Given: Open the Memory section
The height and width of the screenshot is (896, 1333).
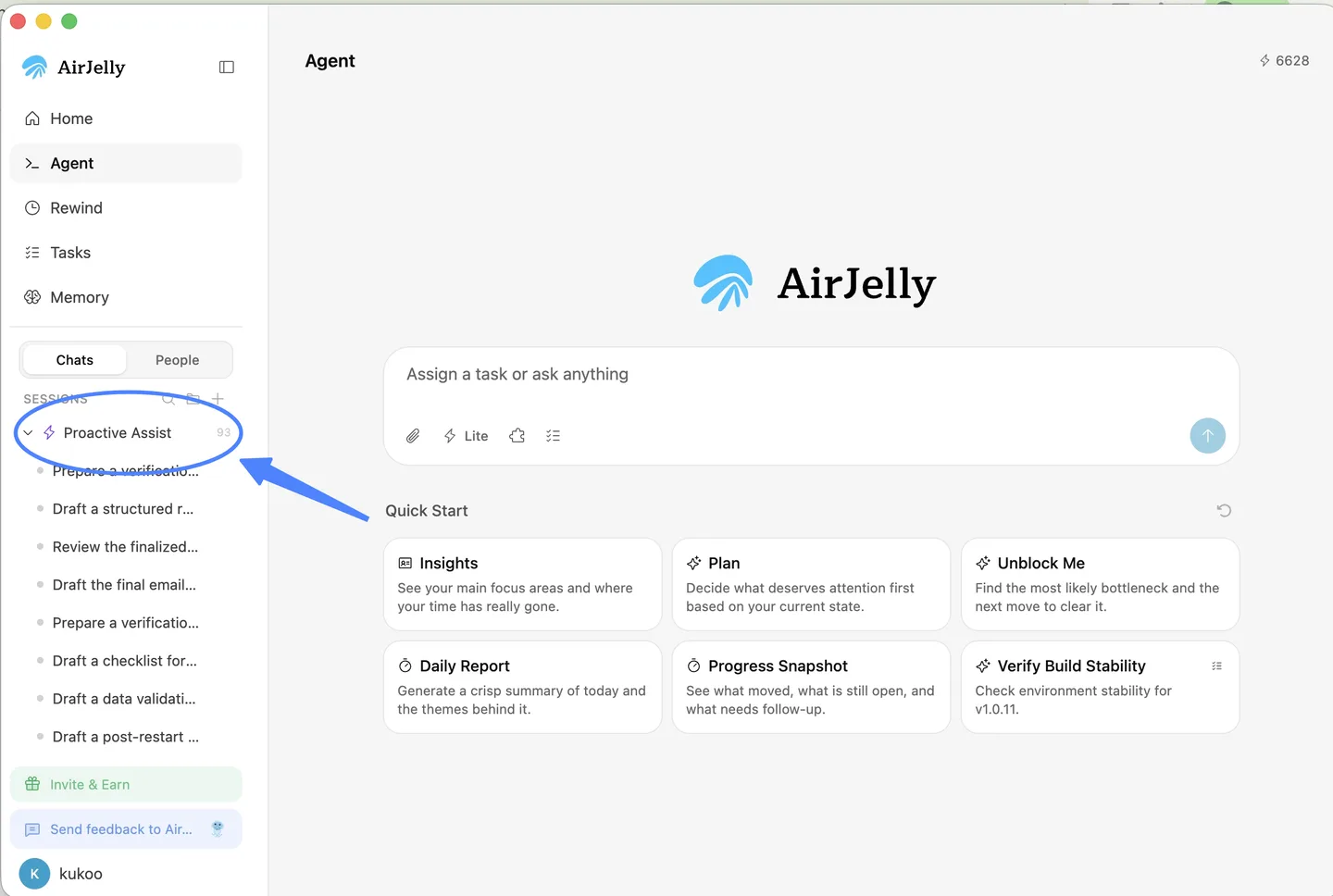Looking at the screenshot, I should [x=126, y=297].
